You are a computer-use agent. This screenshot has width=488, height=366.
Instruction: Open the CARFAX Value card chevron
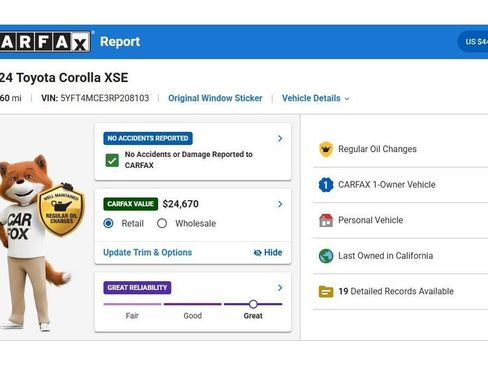tap(280, 204)
